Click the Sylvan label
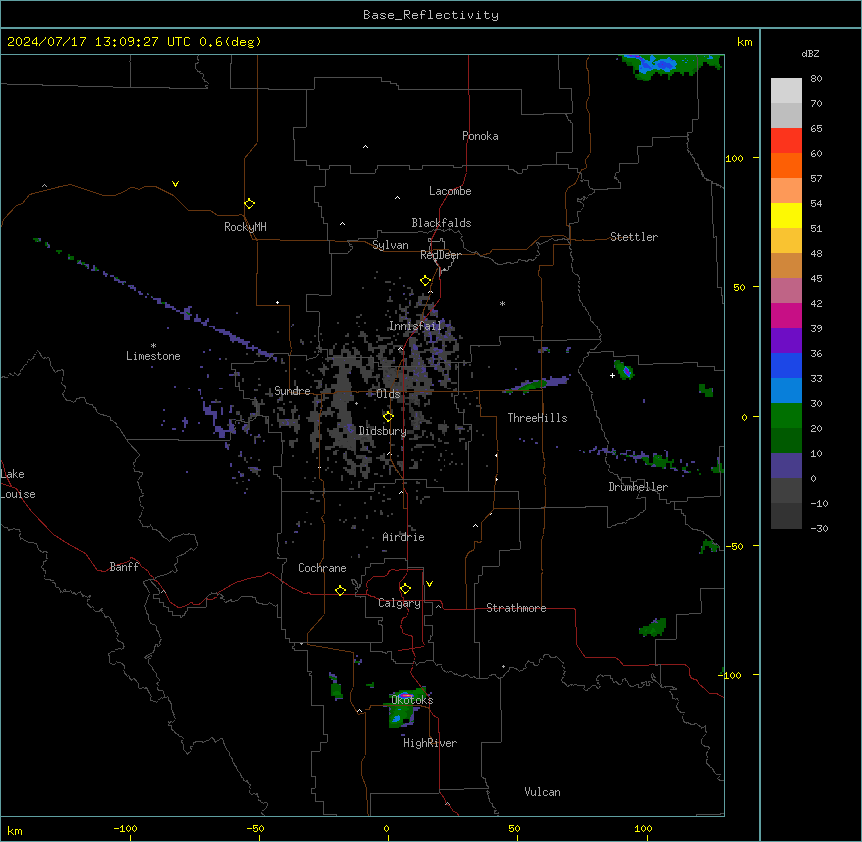Screen dimensions: 862x842 tap(390, 245)
